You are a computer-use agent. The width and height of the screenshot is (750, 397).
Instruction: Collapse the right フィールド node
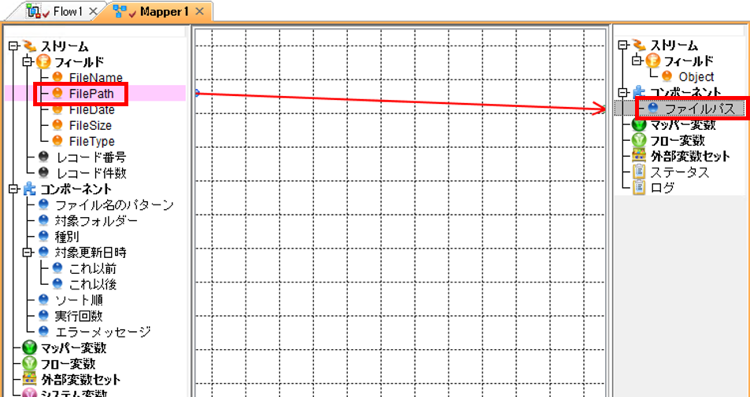coord(636,61)
